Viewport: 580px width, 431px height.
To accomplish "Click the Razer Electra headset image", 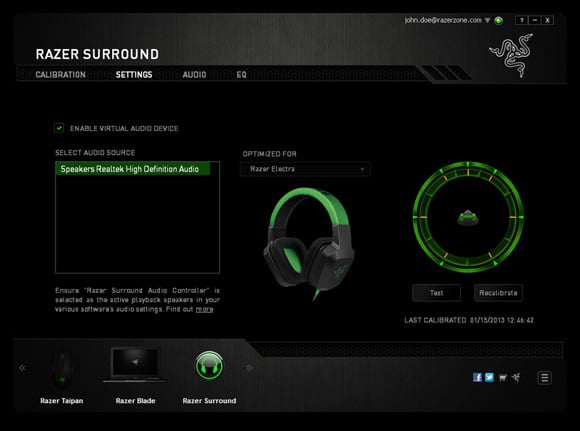I will tap(309, 244).
